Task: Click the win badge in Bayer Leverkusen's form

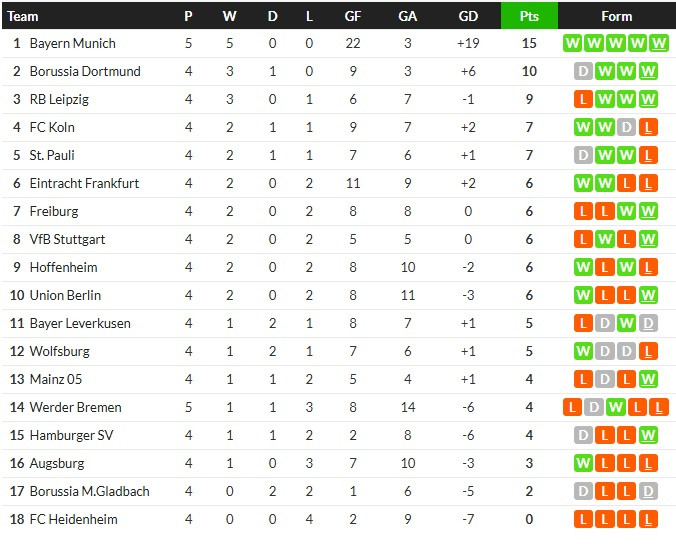Action: pos(628,323)
